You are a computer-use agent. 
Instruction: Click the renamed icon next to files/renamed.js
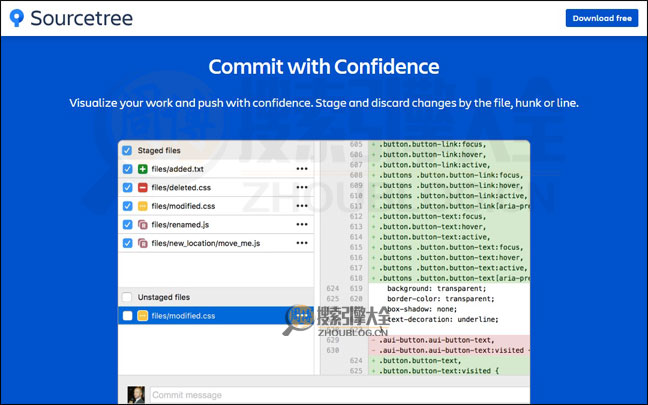coord(142,224)
